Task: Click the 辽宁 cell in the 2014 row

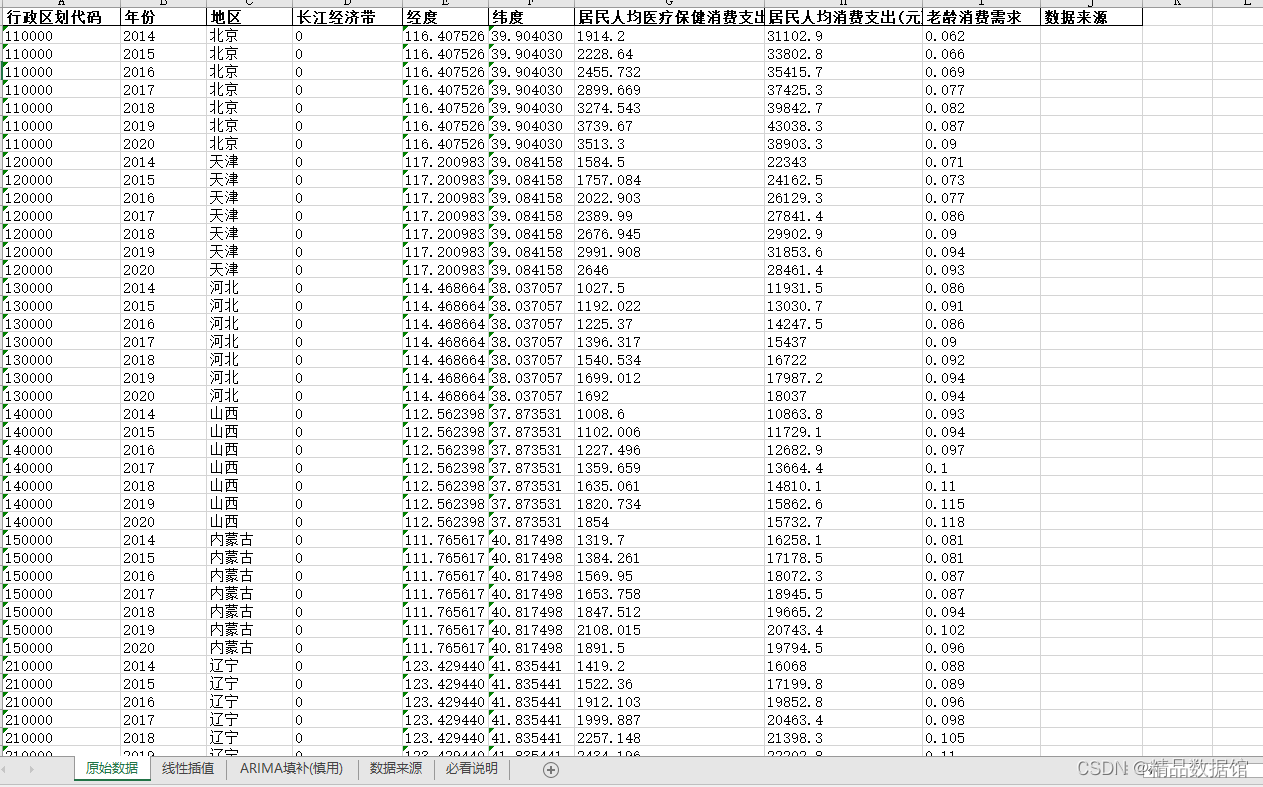Action: click(249, 666)
